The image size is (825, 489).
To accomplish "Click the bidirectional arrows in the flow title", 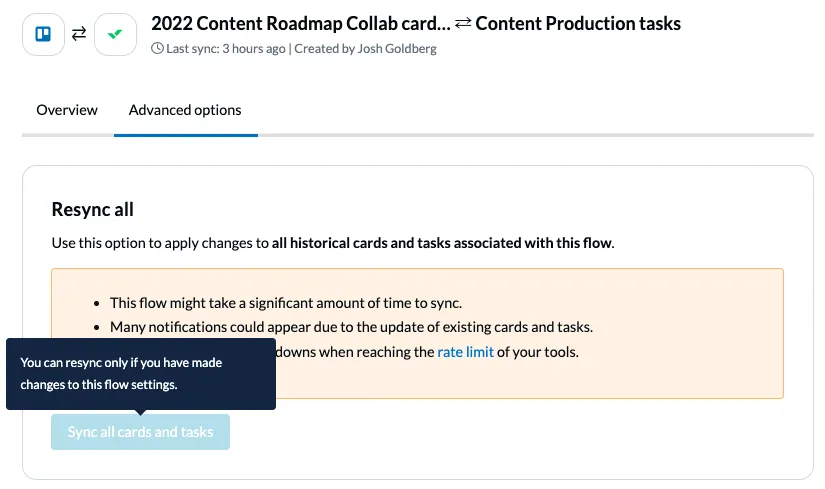I will (462, 22).
